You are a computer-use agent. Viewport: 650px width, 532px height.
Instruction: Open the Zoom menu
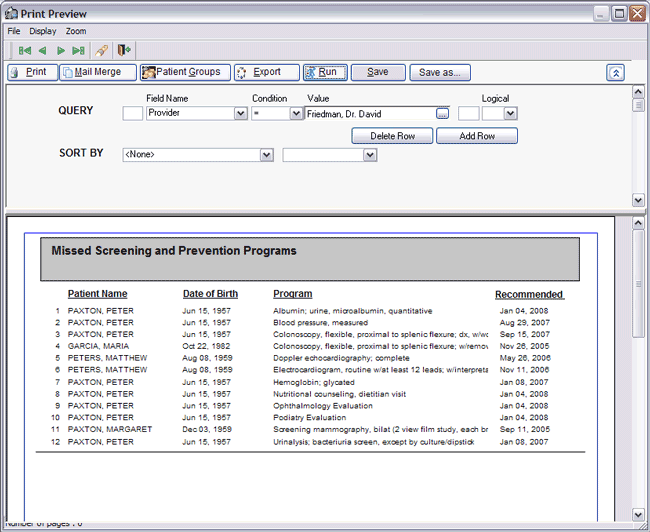76,31
